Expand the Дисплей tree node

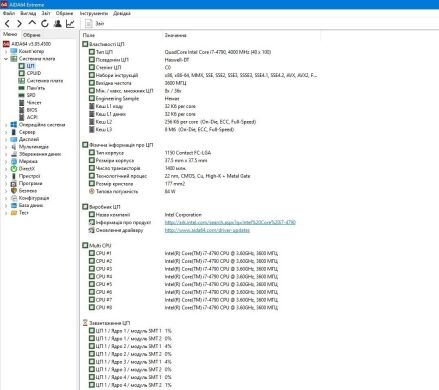coord(6,139)
